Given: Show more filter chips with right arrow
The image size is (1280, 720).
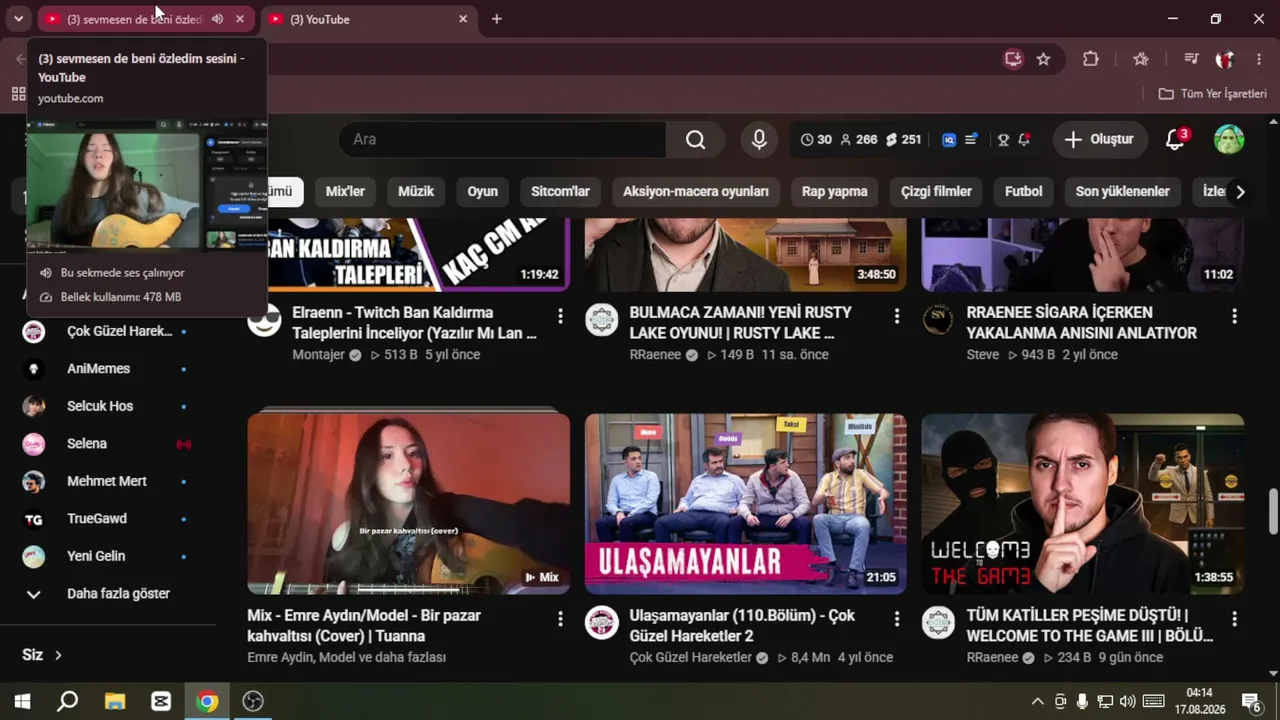Looking at the screenshot, I should (x=1240, y=191).
